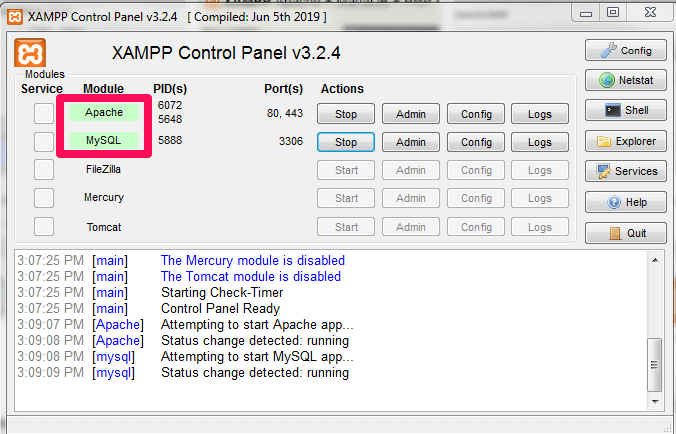Stop the MySQL module
Image resolution: width=676 pixels, height=434 pixels.
346,142
